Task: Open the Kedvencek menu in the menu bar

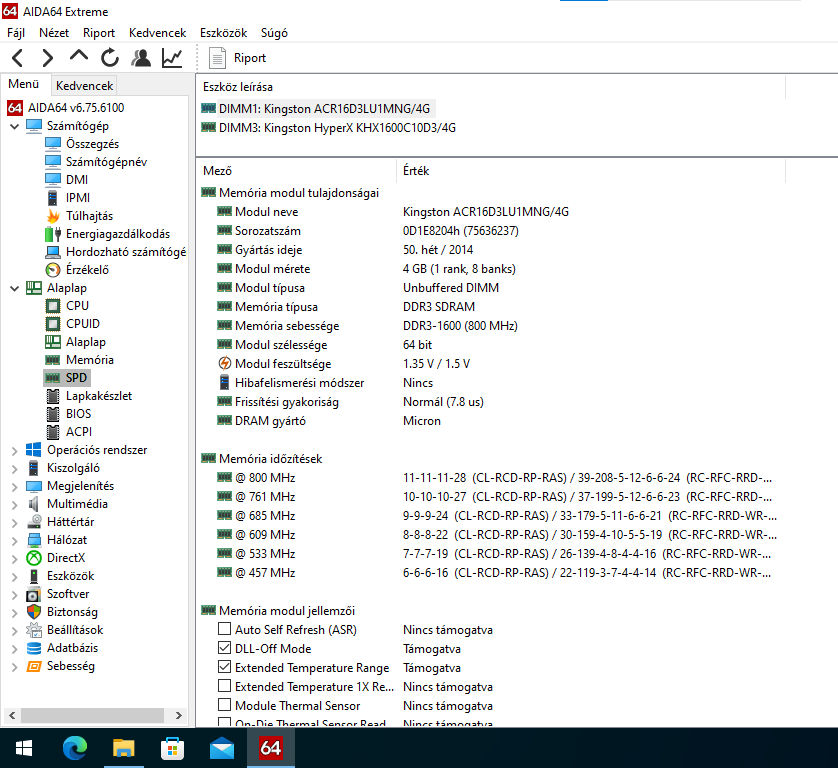Action: click(158, 33)
